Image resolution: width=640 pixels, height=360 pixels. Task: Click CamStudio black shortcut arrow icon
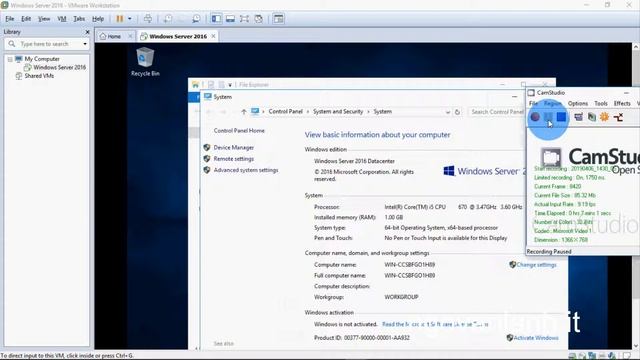[x=618, y=118]
